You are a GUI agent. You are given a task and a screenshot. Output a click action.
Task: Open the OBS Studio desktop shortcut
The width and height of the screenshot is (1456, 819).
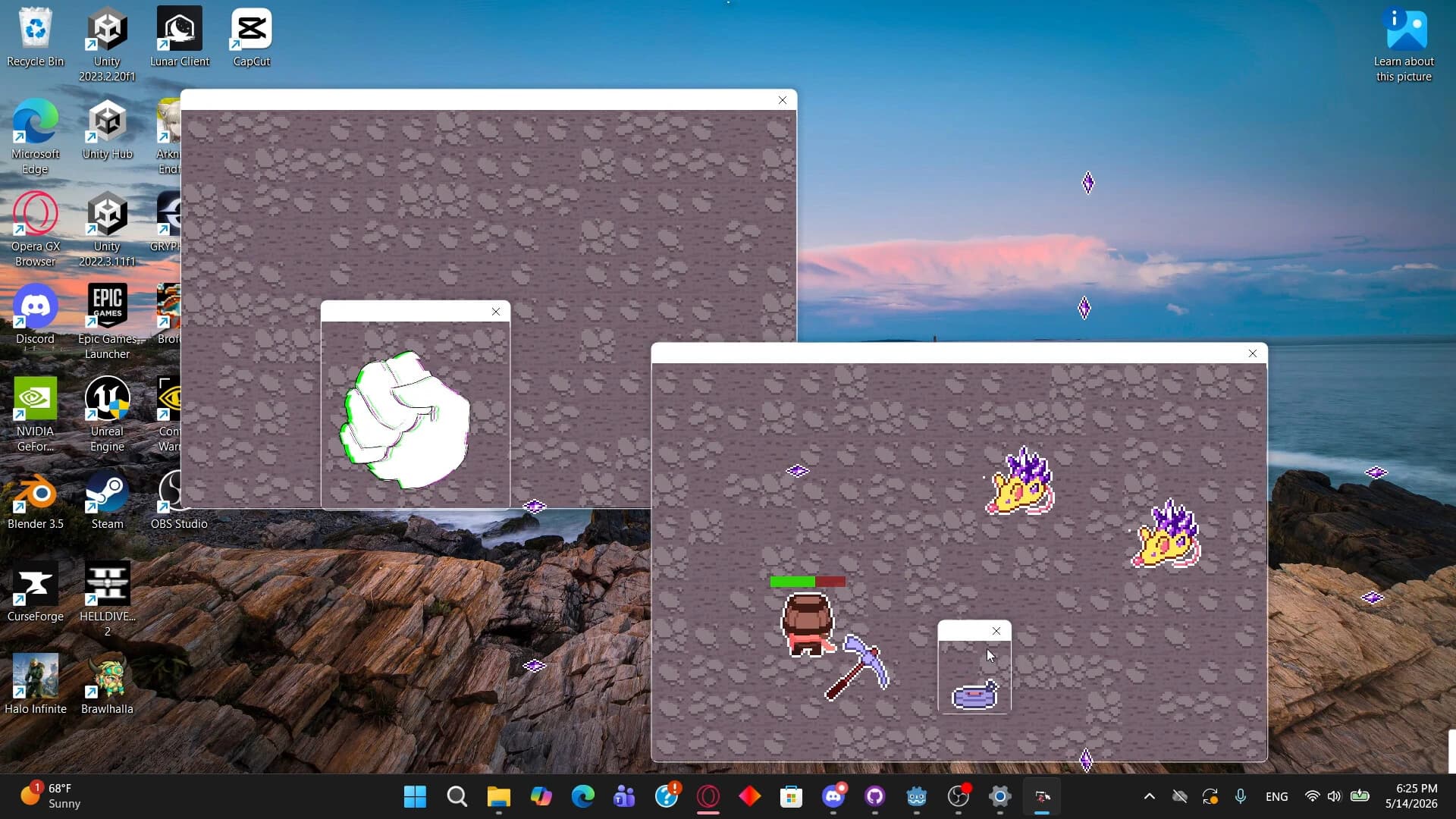tap(179, 500)
